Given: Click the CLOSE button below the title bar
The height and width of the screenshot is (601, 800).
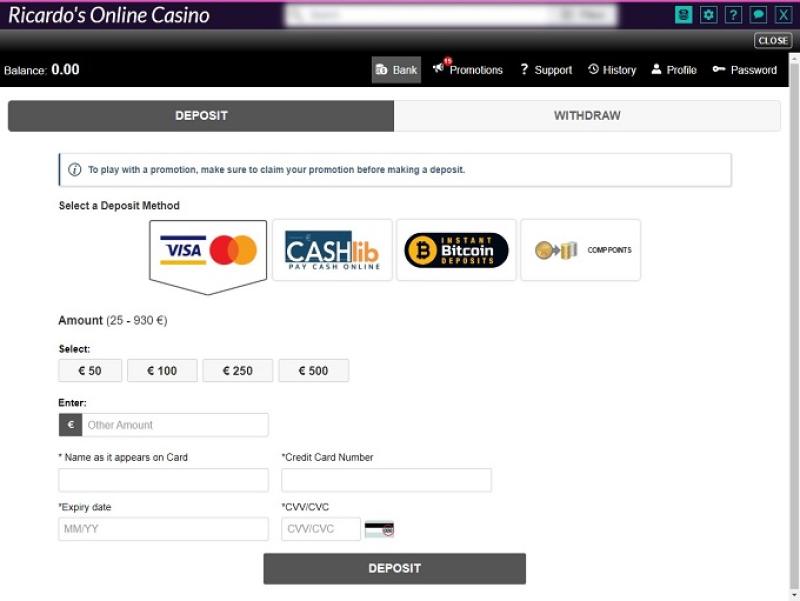Looking at the screenshot, I should coord(773,40).
